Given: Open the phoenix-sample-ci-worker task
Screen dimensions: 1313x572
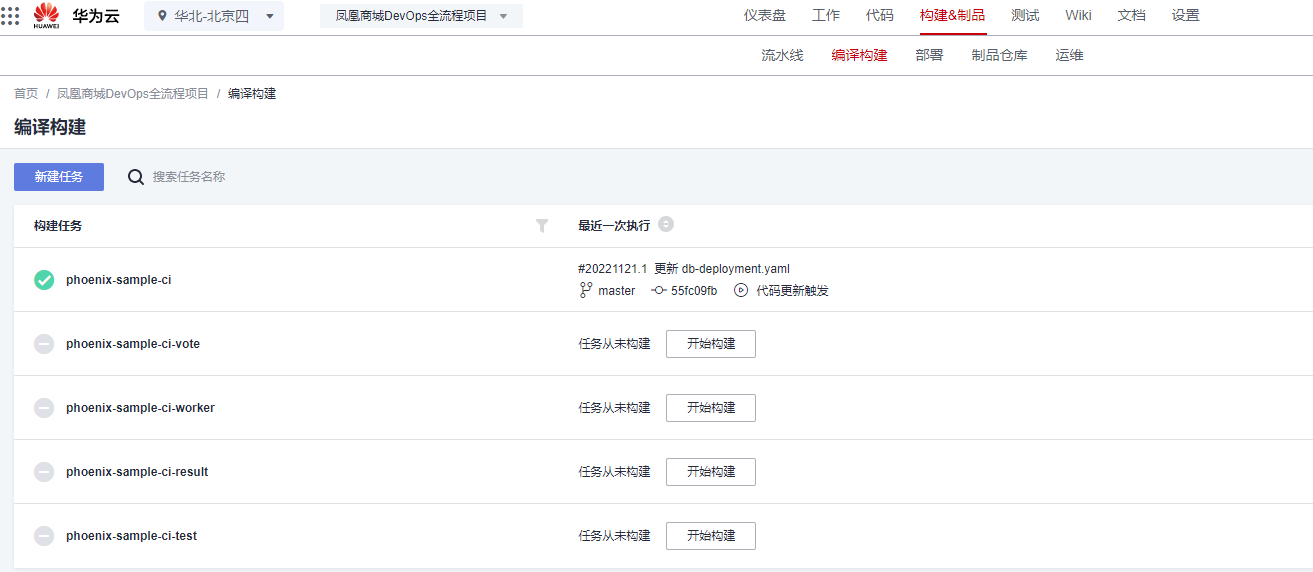Looking at the screenshot, I should click(141, 408).
